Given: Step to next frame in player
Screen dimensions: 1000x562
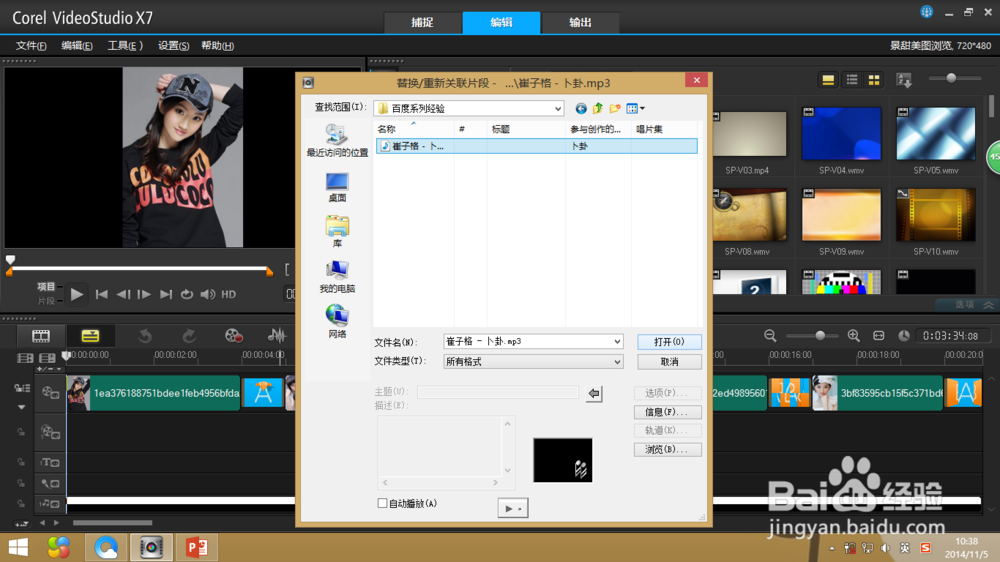Looking at the screenshot, I should 144,294.
